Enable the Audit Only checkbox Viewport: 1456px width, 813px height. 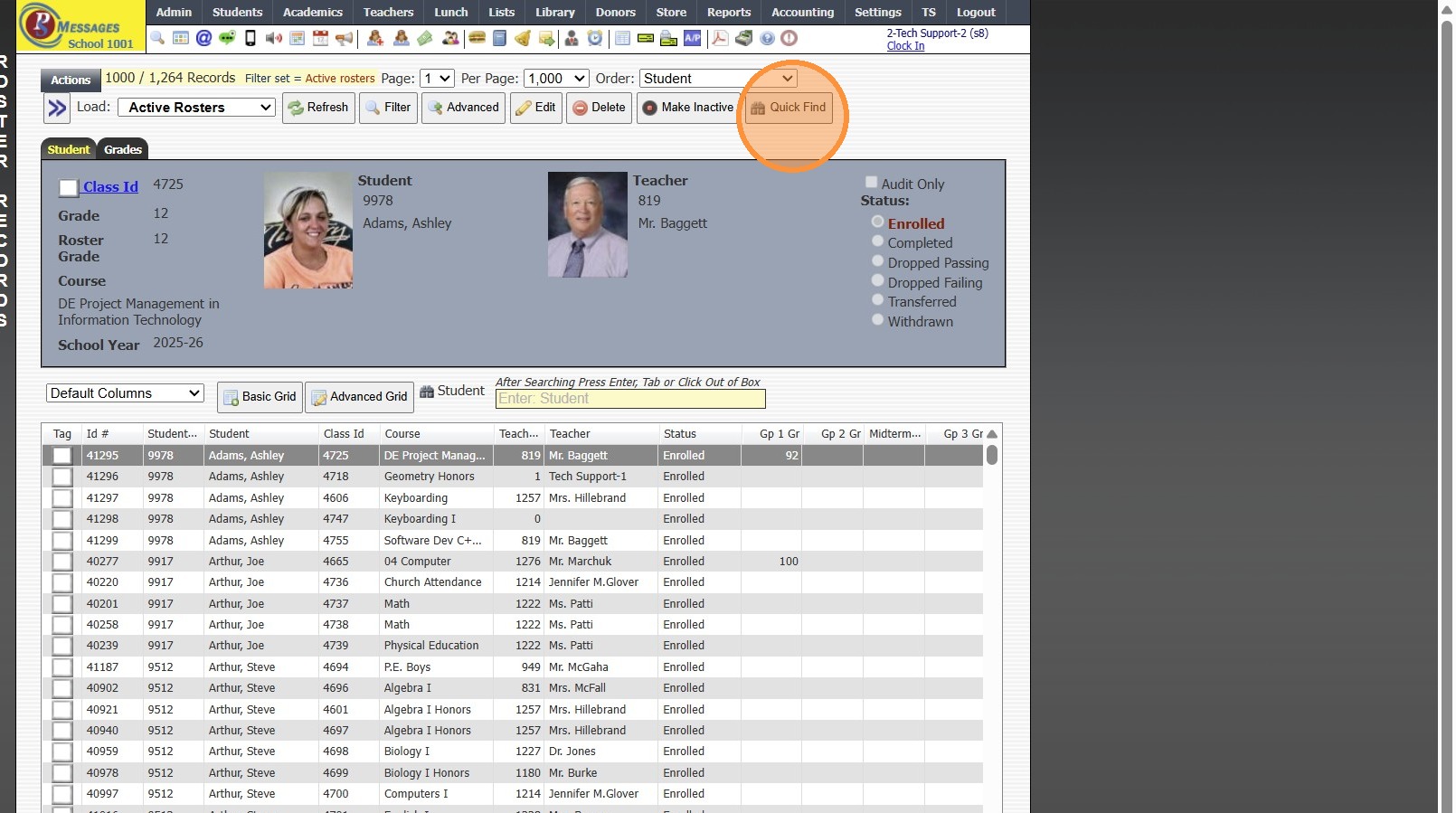[872, 183]
